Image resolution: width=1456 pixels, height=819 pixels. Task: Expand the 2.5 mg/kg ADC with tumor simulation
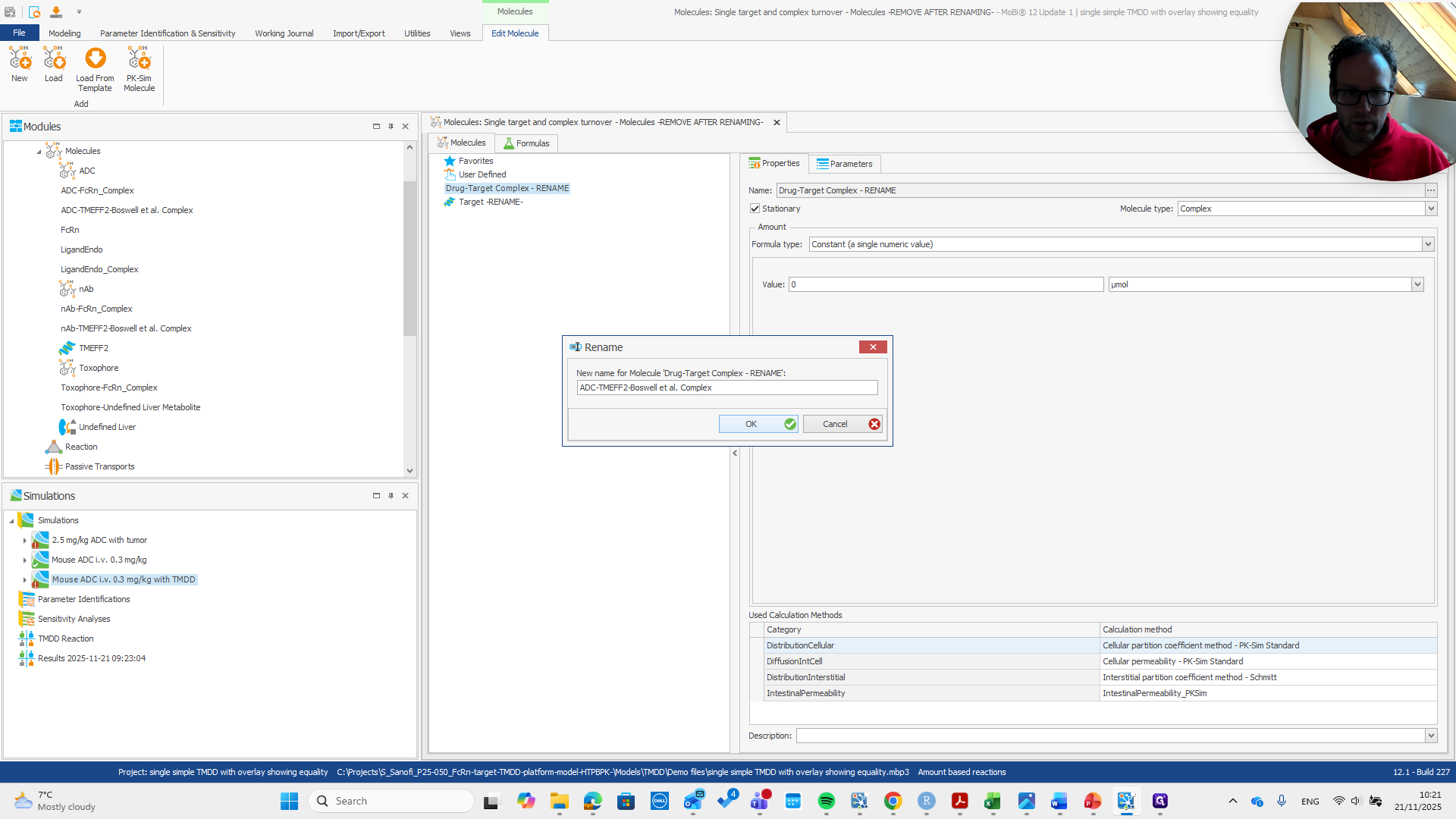coord(24,541)
